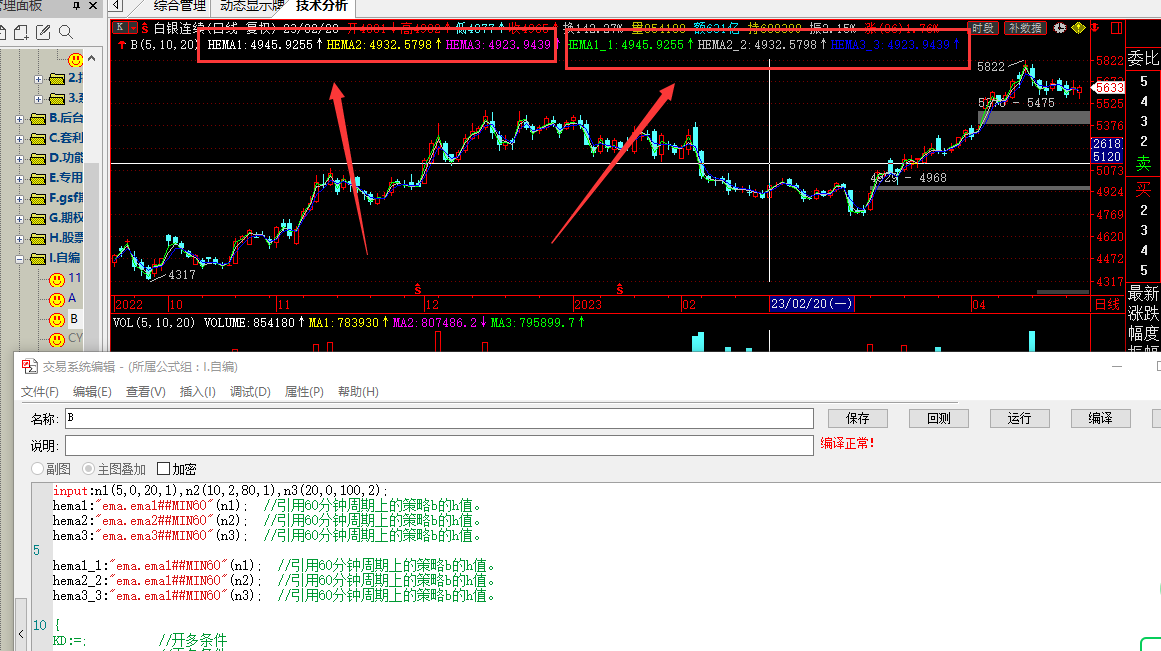Click the code editor left scroll arrow

(x=21, y=634)
